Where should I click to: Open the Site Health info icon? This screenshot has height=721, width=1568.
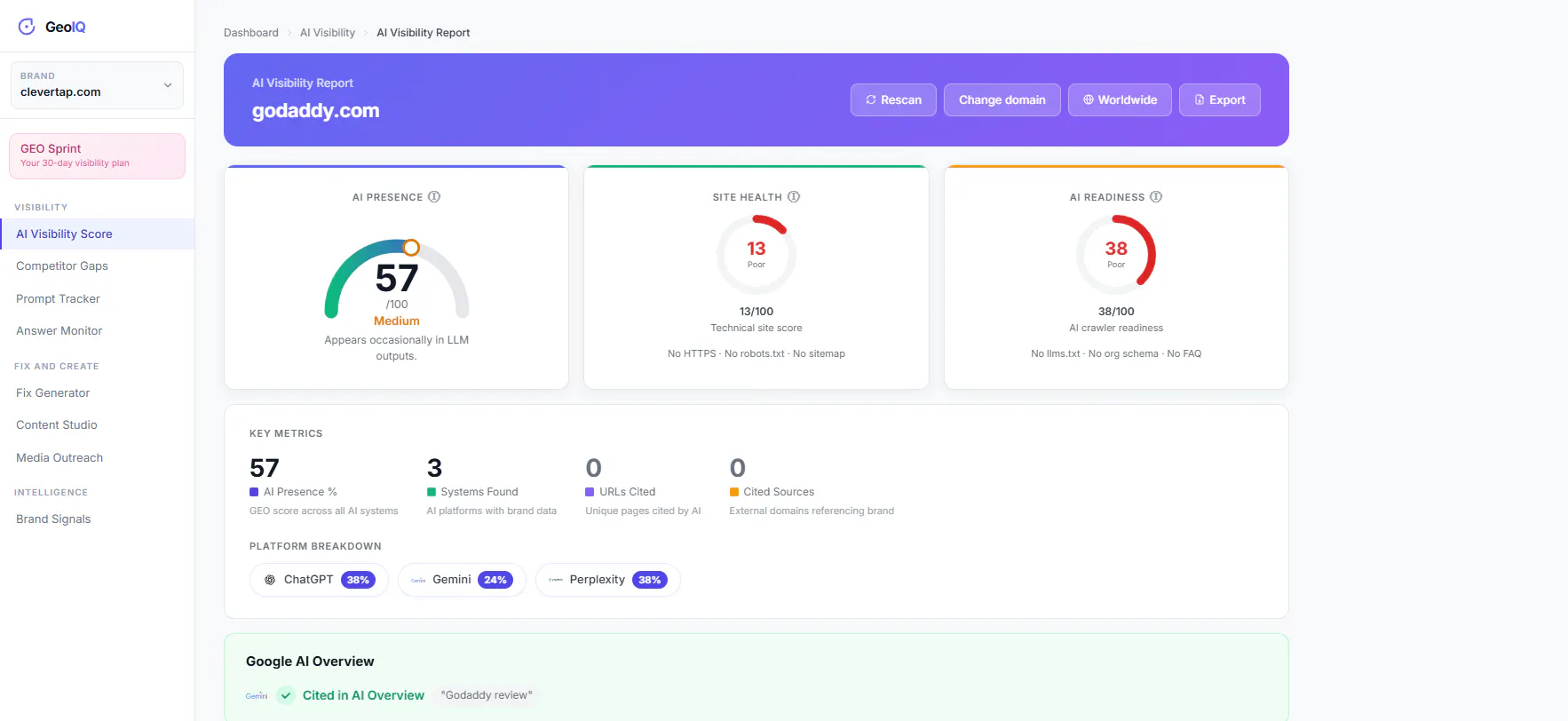click(x=794, y=197)
